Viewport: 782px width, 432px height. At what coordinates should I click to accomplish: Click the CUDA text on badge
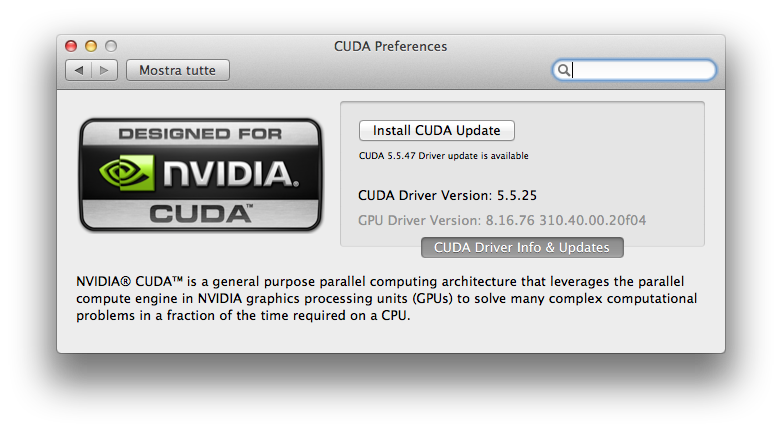point(201,214)
